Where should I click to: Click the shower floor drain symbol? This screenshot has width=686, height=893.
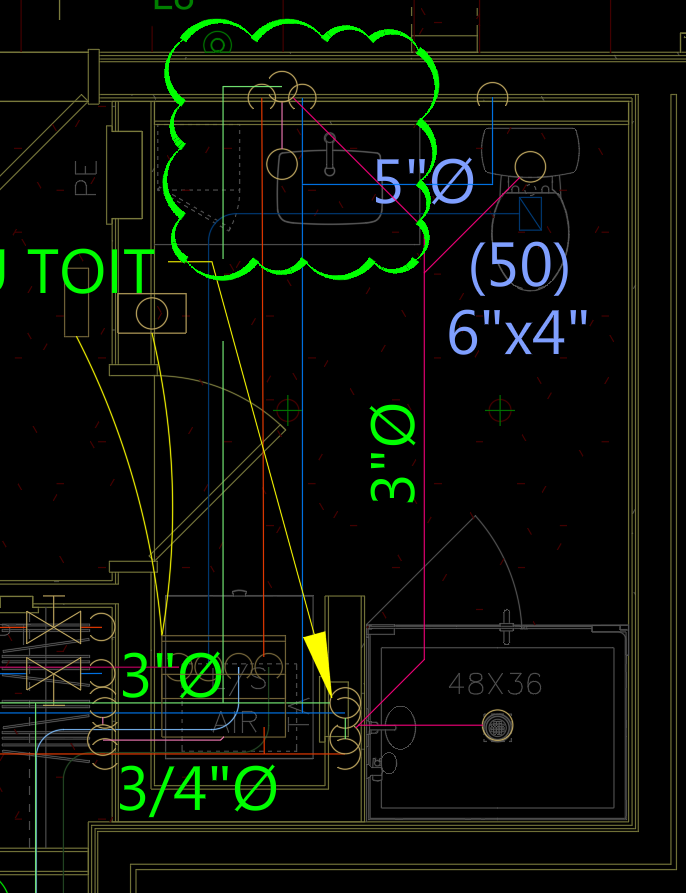(x=497, y=726)
